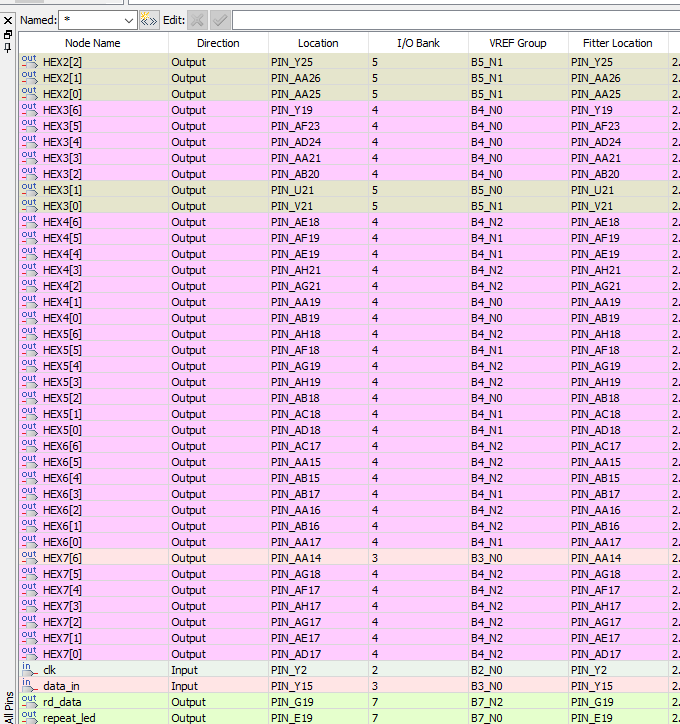Click the output pin icon for repeat_led
Viewport: 680px width, 724px height.
coord(30,718)
